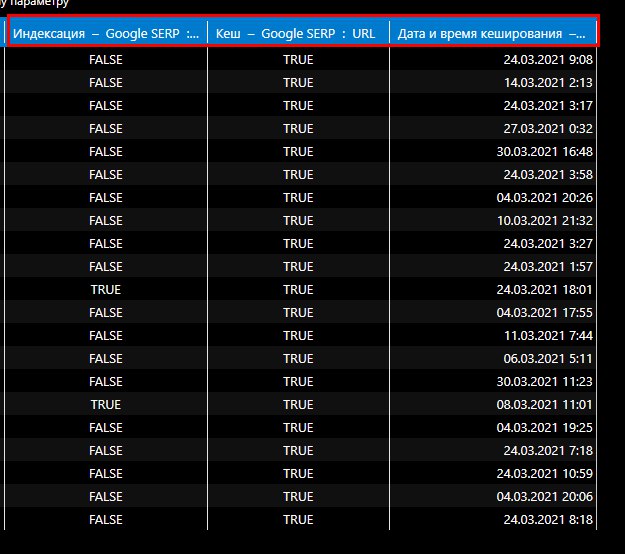Sort by the Индексация – Google SERP column header
This screenshot has width=625, height=554.
click(x=106, y=33)
